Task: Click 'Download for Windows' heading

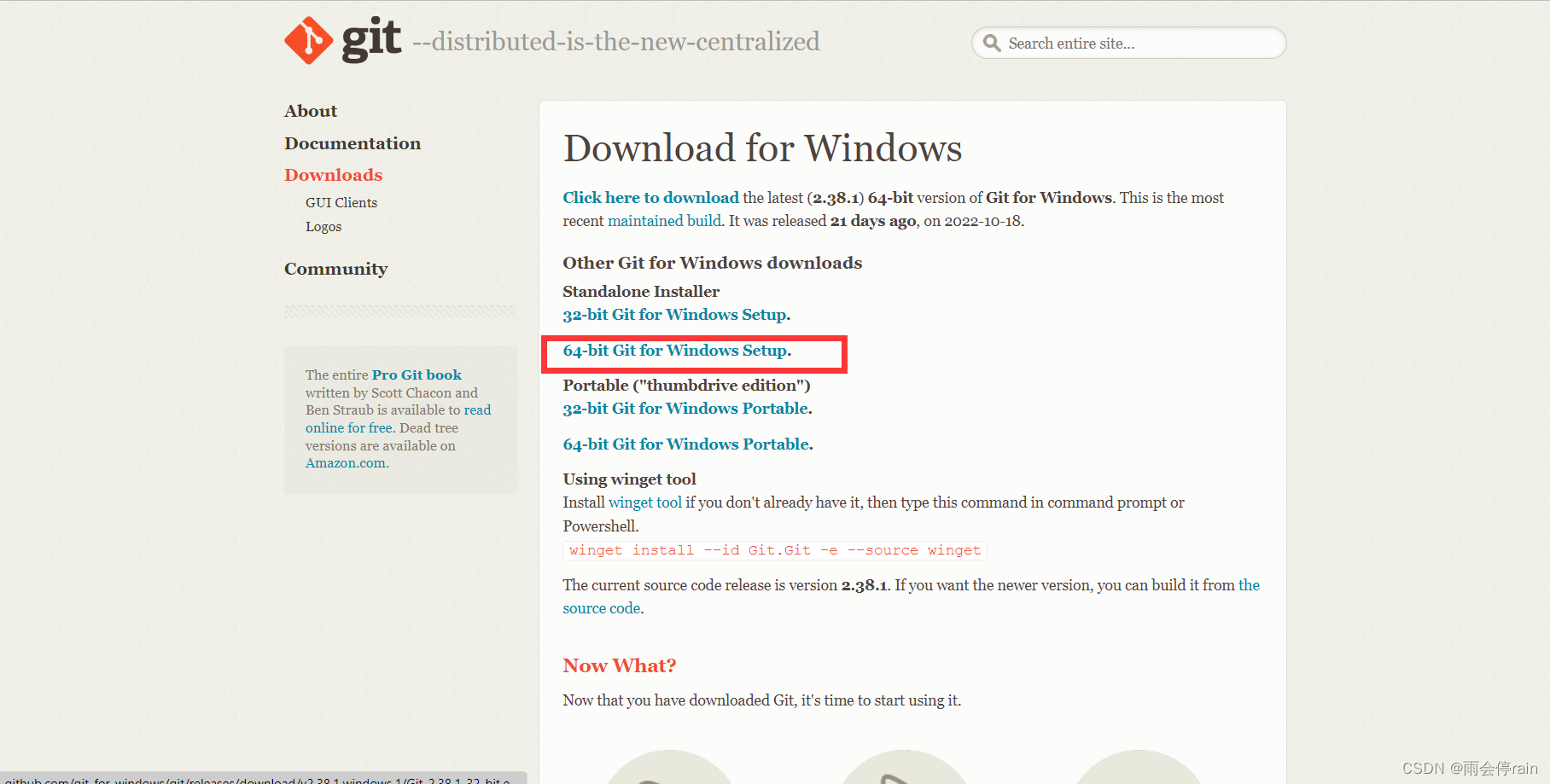Action: coord(762,148)
